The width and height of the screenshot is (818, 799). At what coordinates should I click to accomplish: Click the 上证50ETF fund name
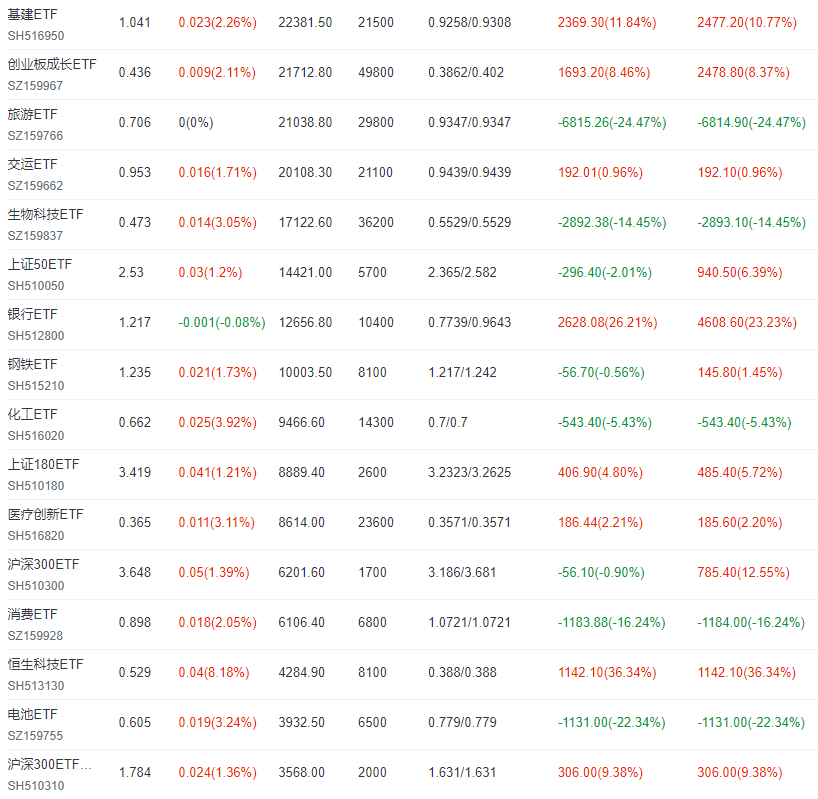pos(40,264)
